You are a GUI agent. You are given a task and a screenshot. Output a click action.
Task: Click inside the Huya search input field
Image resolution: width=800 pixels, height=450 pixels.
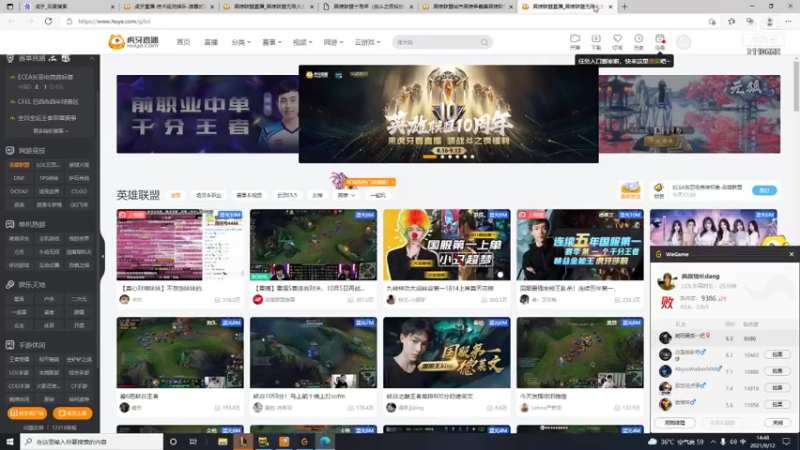pos(436,42)
